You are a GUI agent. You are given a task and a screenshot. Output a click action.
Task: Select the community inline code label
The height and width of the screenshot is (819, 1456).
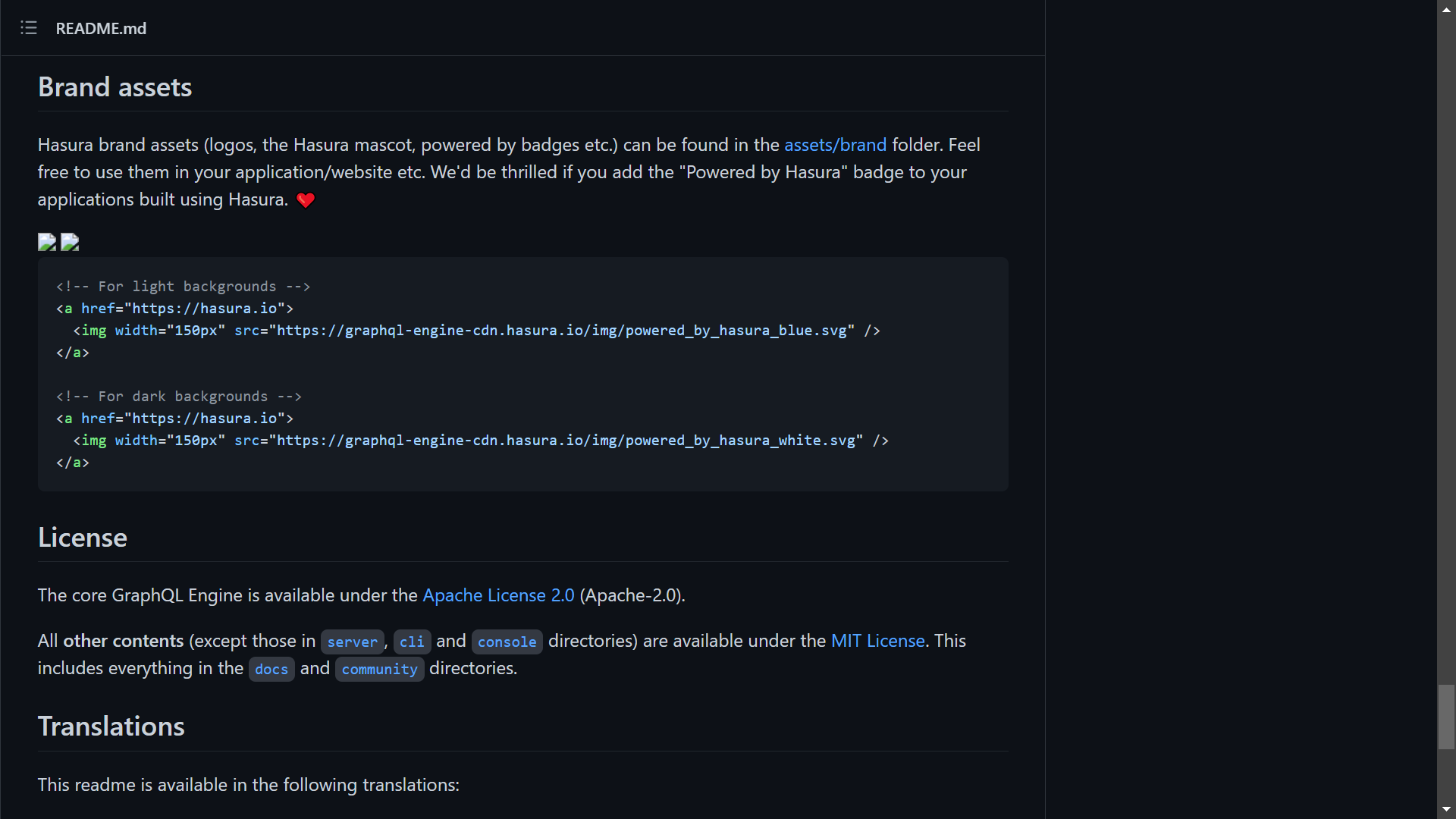coord(379,669)
